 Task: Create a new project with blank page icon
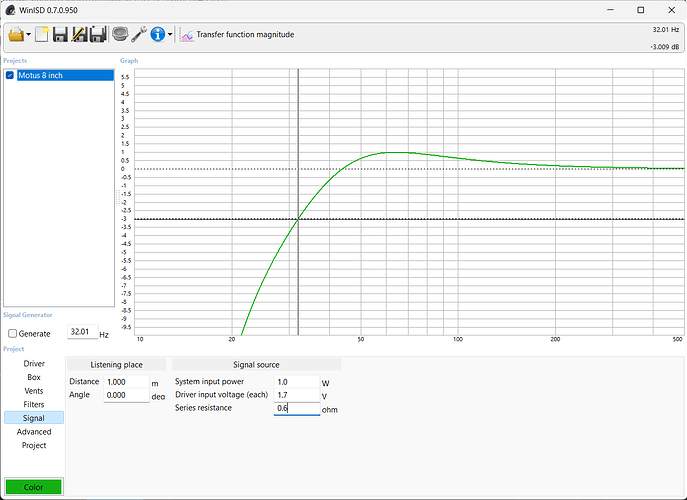[x=42, y=35]
